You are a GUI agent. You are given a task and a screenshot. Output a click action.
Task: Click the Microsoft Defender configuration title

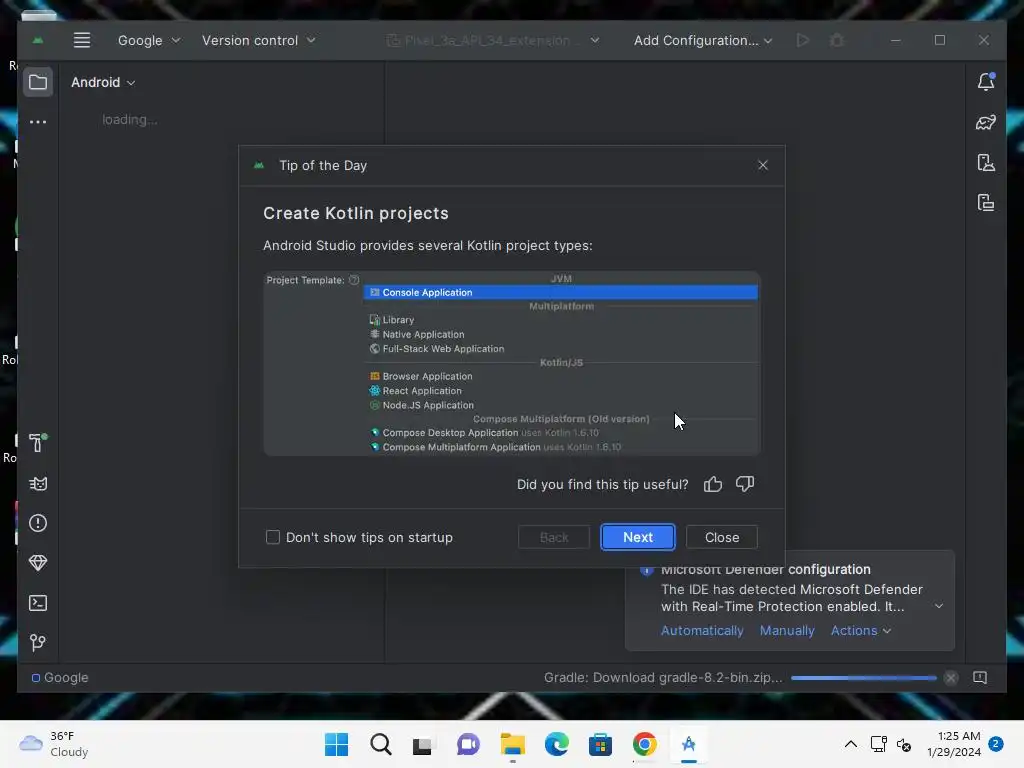point(765,569)
